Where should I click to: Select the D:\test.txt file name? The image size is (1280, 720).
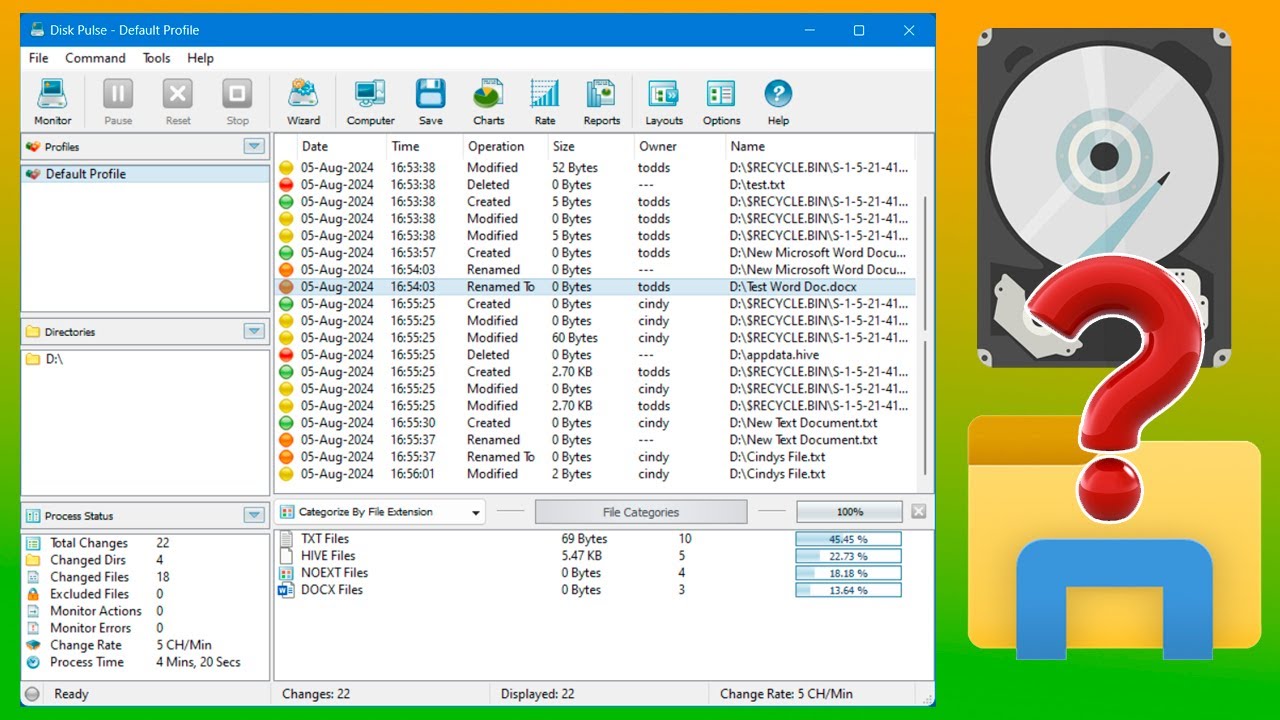[x=757, y=185]
